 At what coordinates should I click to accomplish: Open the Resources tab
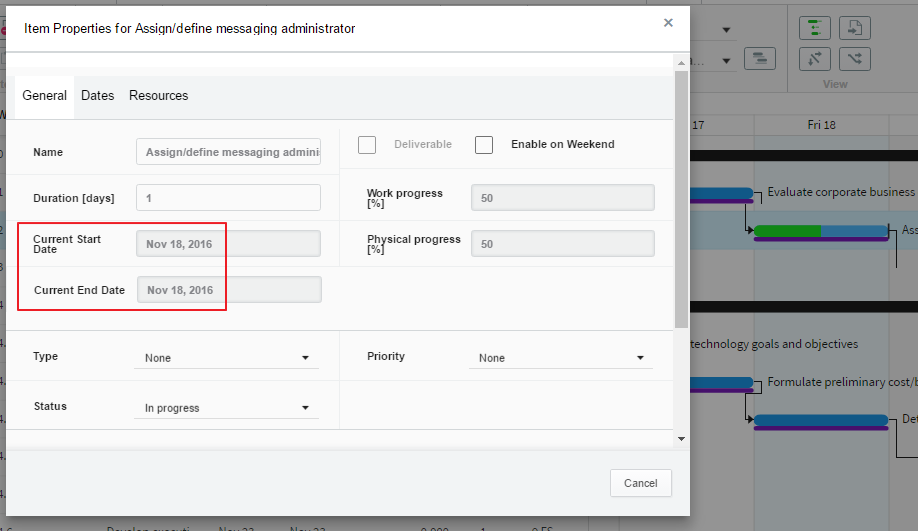pos(159,96)
